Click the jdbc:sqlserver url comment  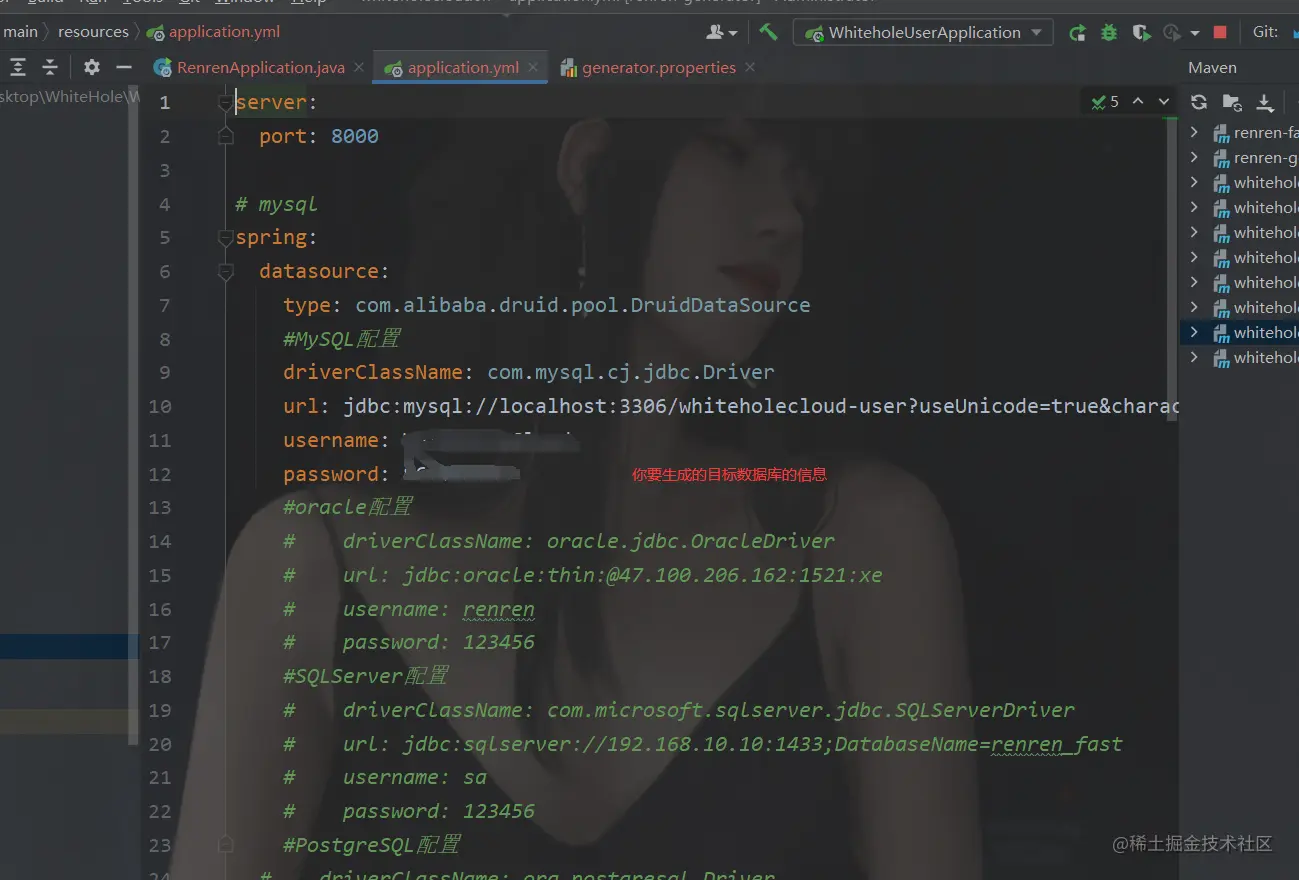point(703,744)
